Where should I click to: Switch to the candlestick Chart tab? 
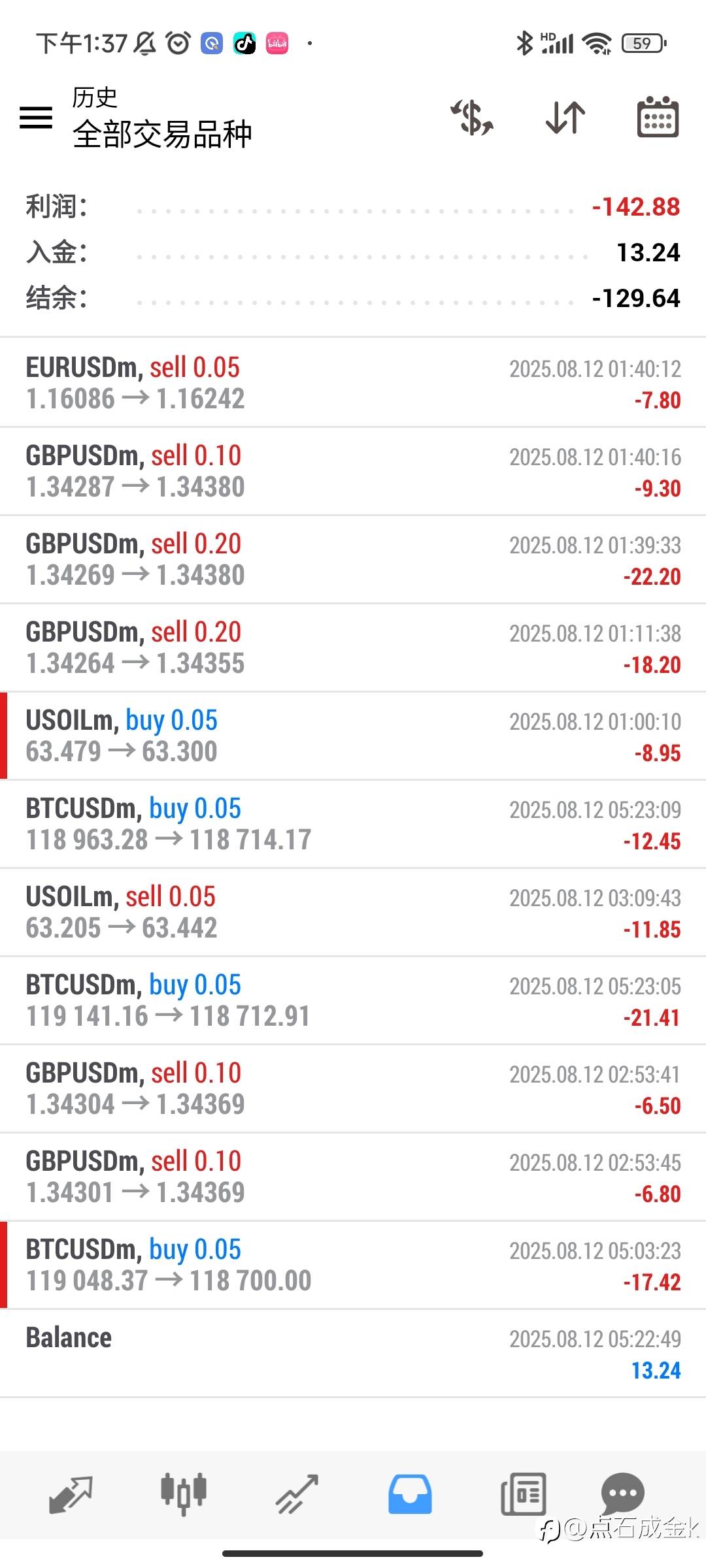pos(184,1495)
